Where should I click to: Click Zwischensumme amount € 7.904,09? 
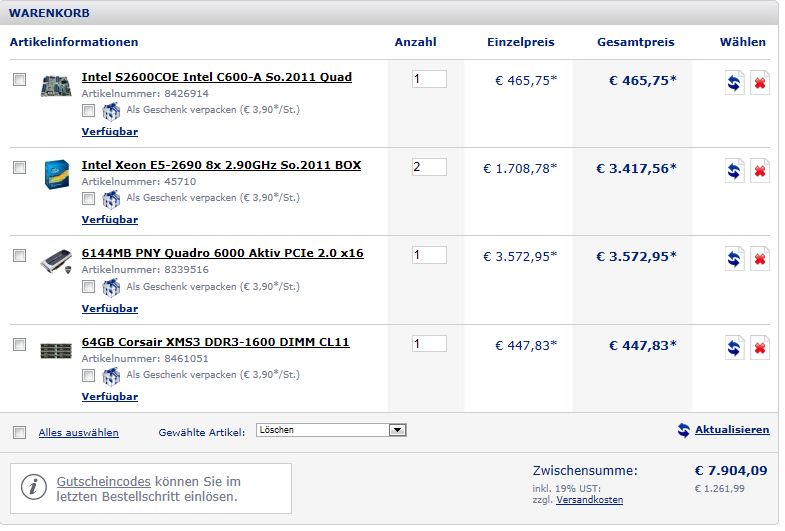(x=731, y=471)
